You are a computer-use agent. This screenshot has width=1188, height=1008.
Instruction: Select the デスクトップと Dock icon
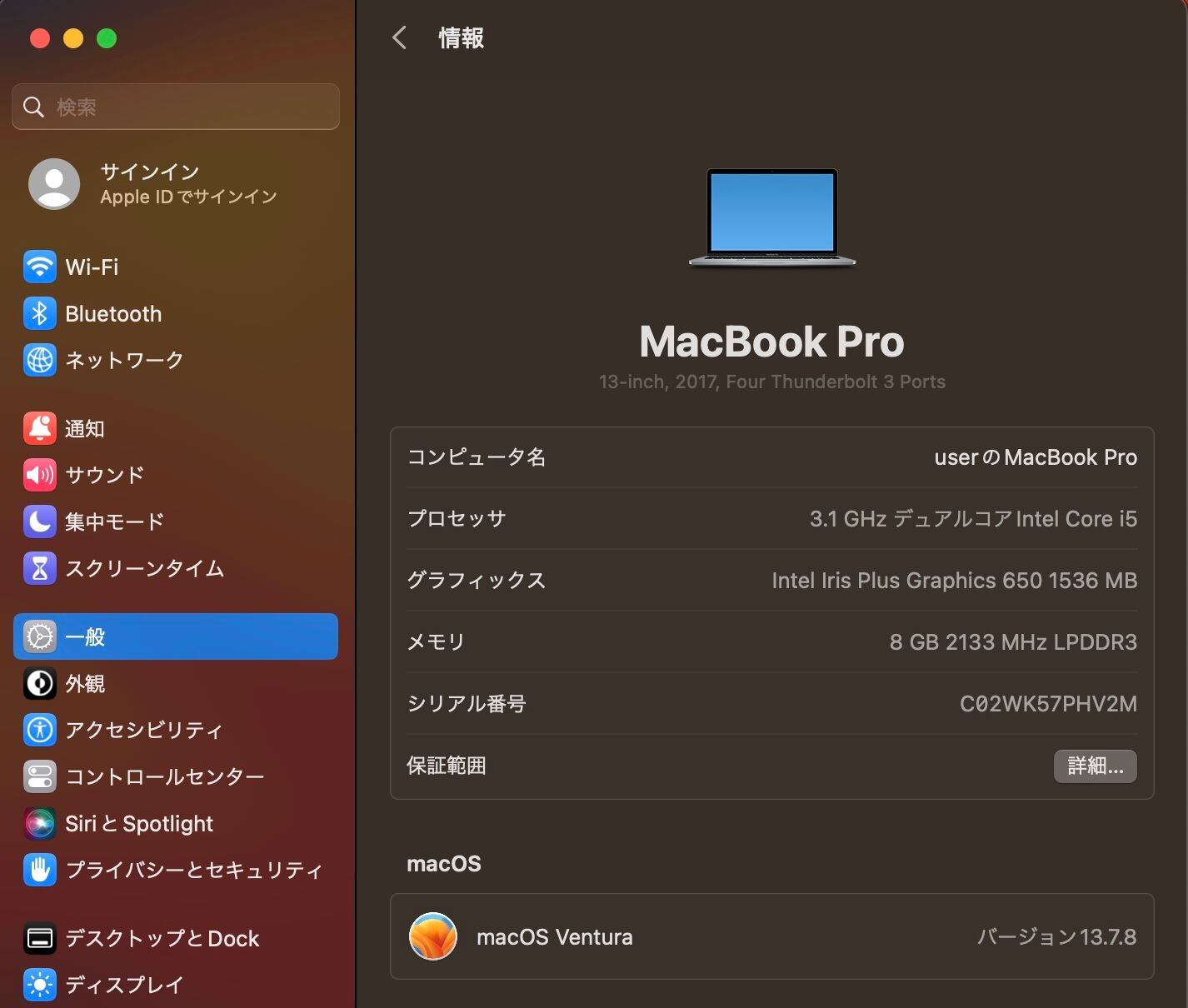click(x=40, y=939)
